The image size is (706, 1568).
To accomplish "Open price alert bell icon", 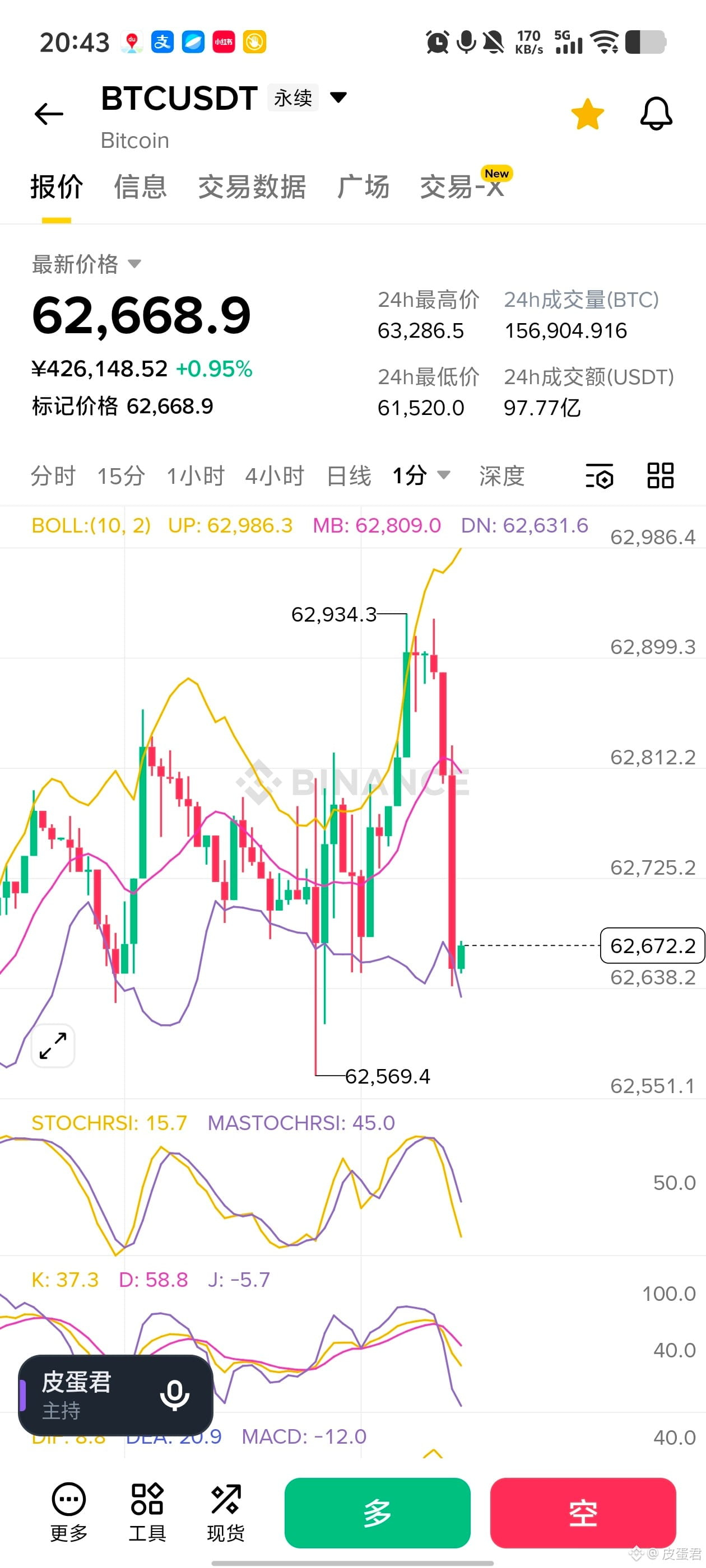I will tap(656, 114).
